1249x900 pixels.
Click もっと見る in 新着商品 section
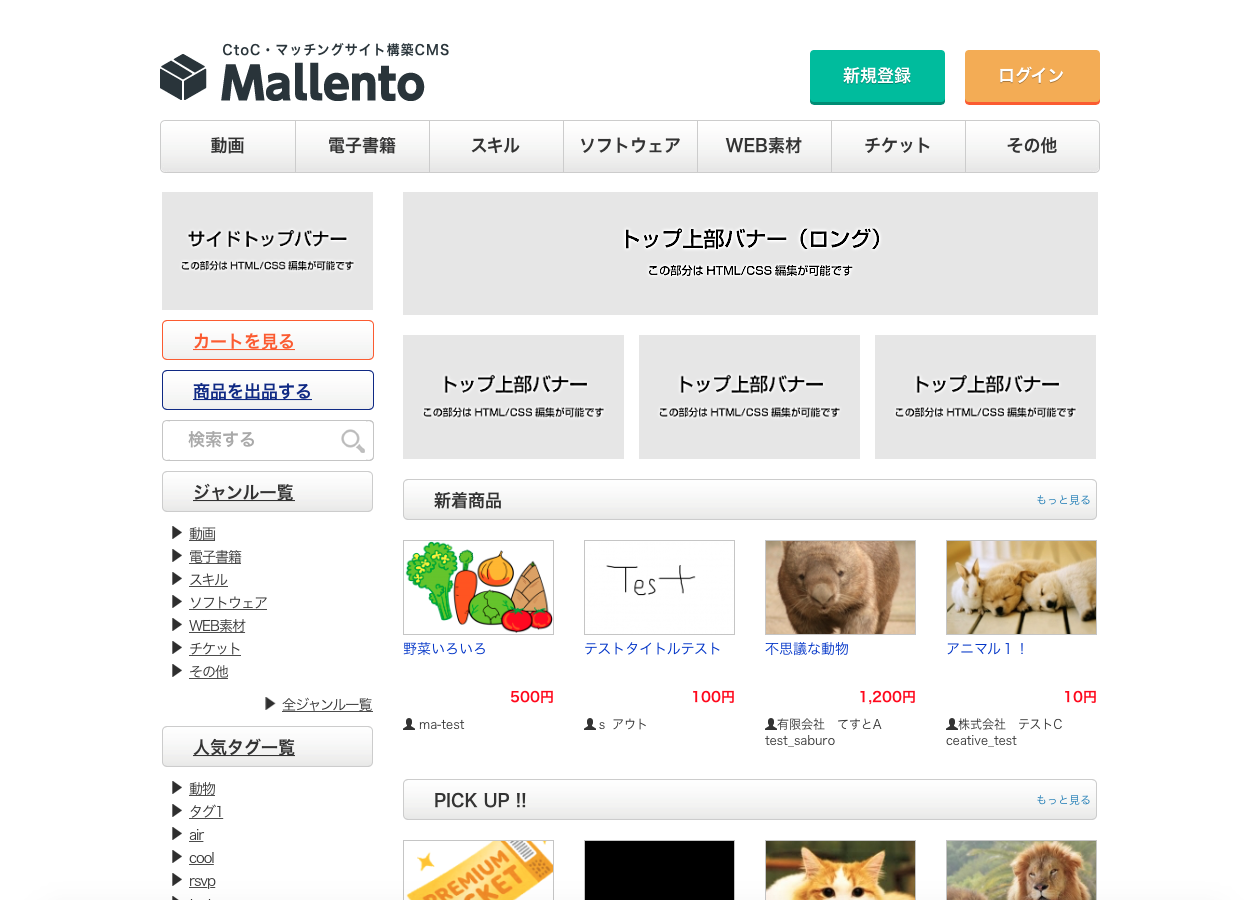click(x=1063, y=500)
